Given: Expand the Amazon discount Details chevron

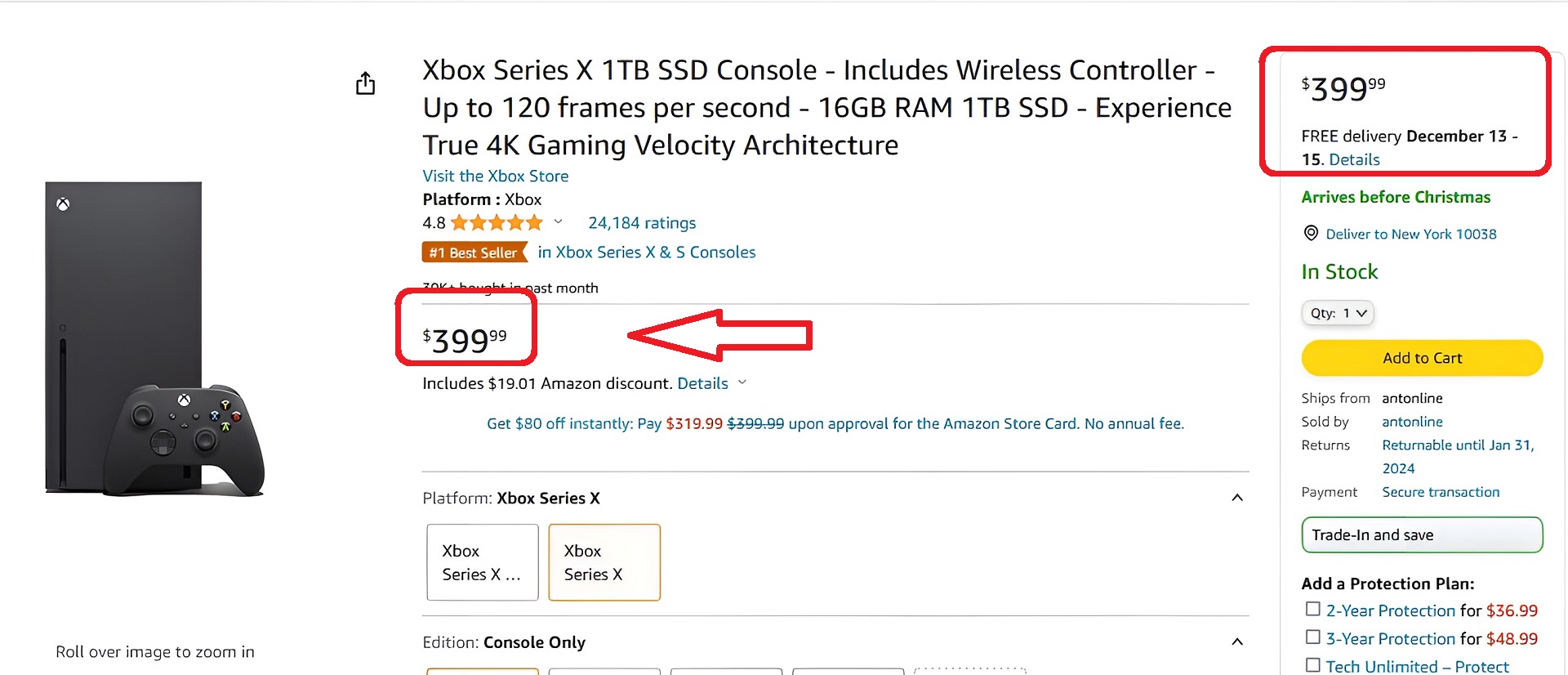Looking at the screenshot, I should (742, 382).
